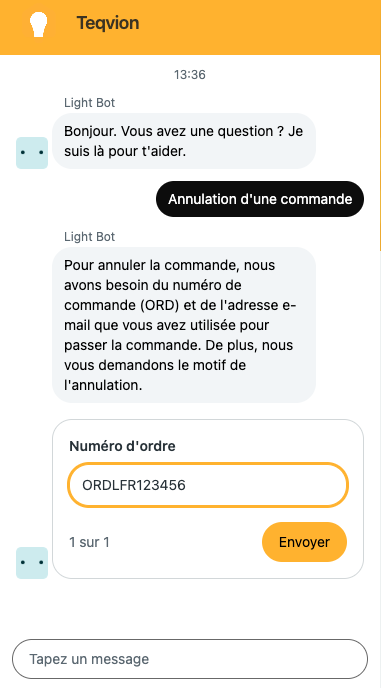The width and height of the screenshot is (381, 688).
Task: Click the 'Pour annuler la commande' bot message
Action: click(184, 325)
